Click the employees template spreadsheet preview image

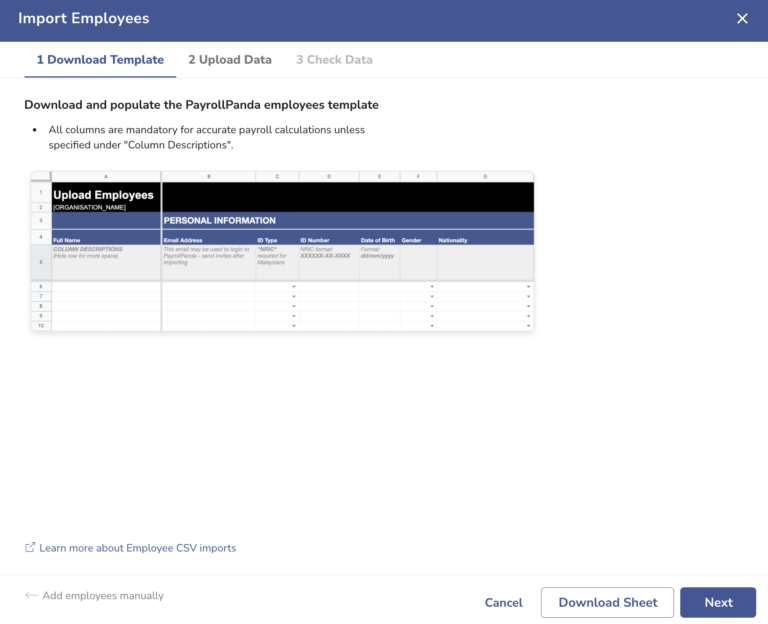click(283, 251)
